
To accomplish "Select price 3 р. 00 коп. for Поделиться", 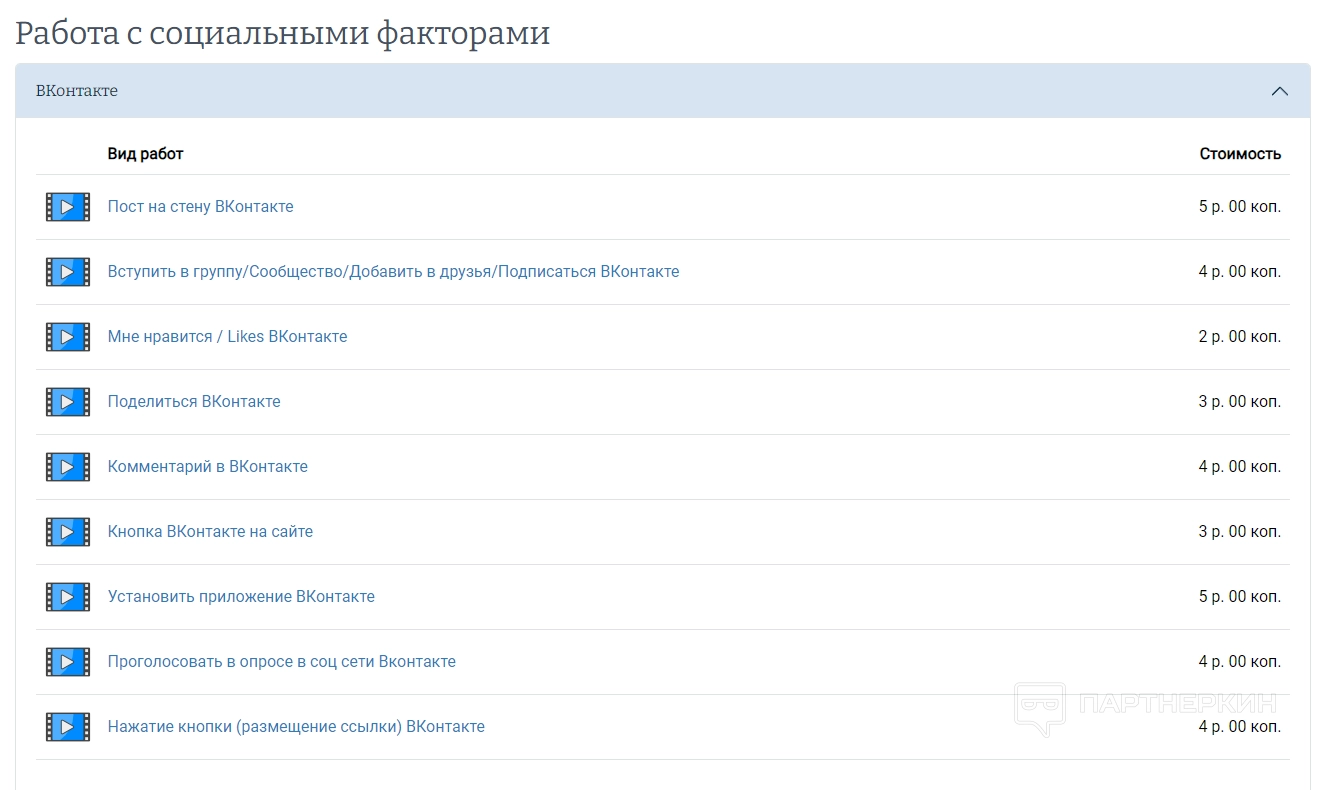I will click(1240, 402).
